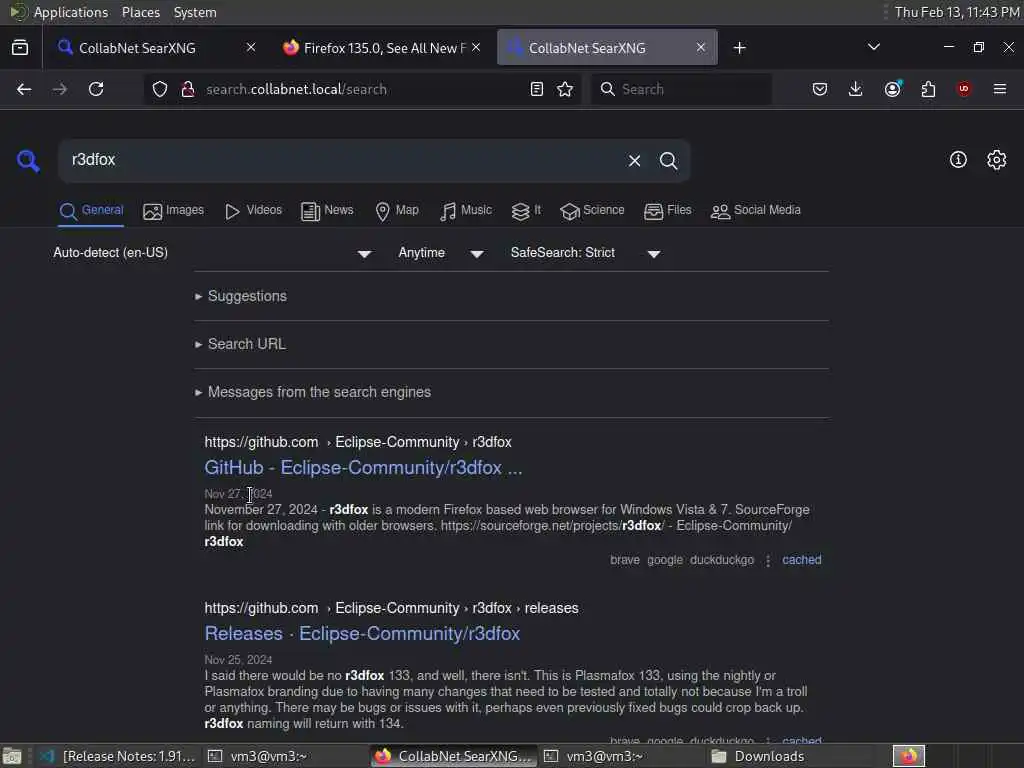Select the Social Media category

[756, 210]
